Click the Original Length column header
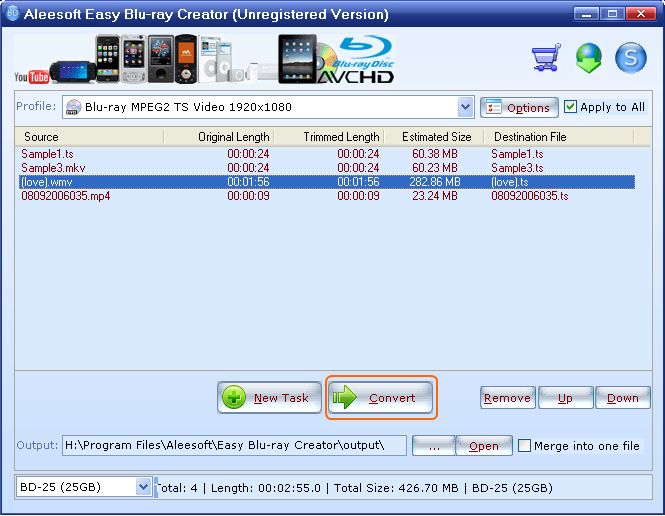 [219, 137]
